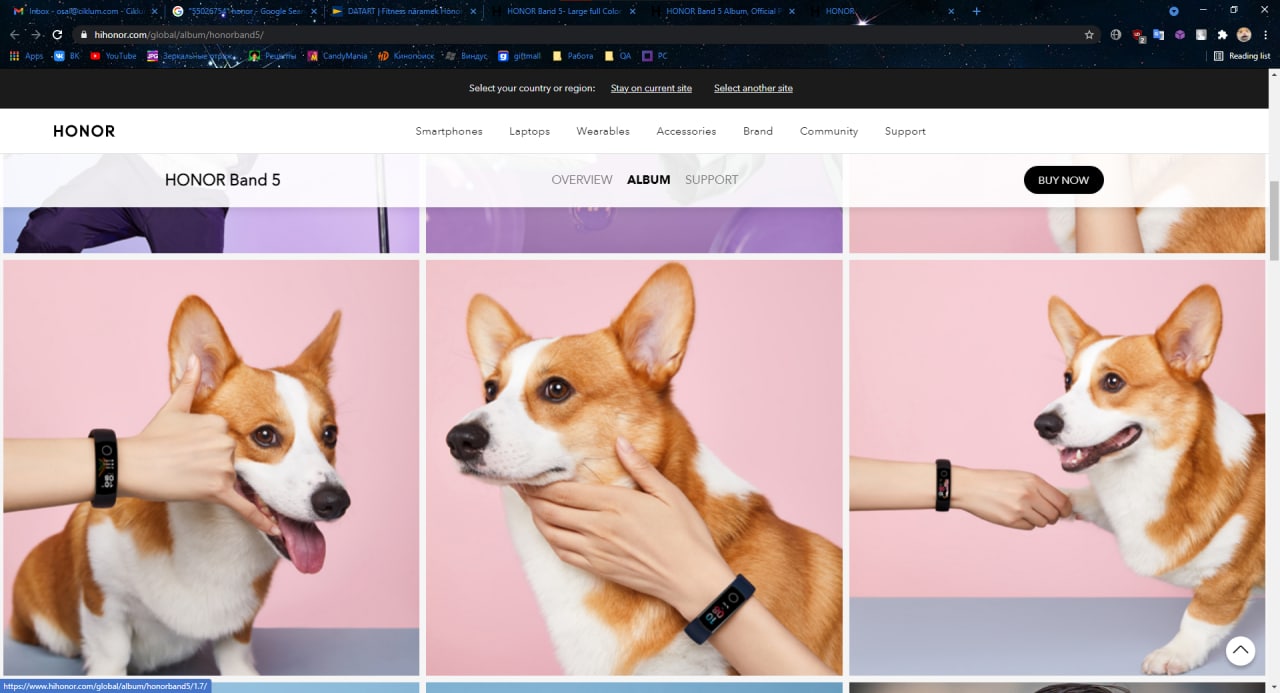Select the ALBUM section
This screenshot has height=693, width=1280.
(x=648, y=180)
